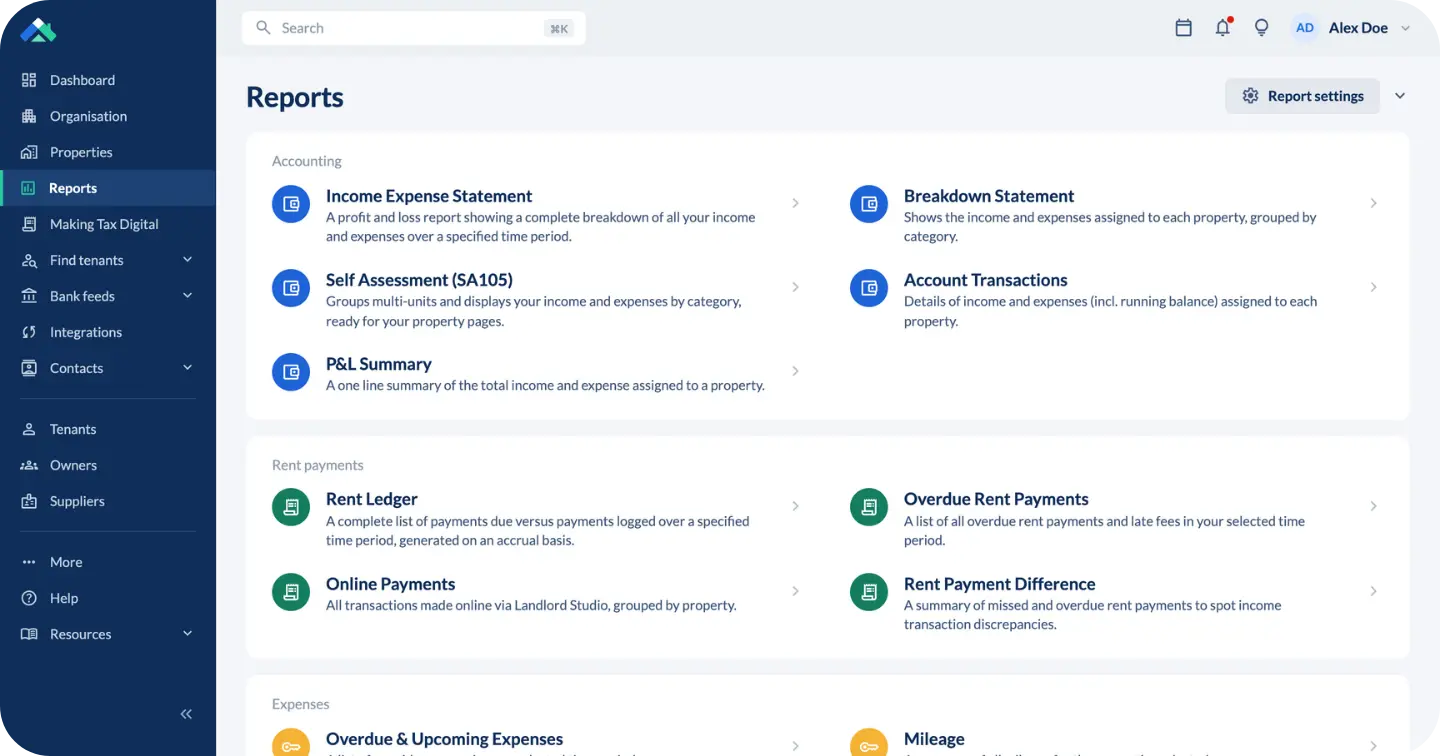The height and width of the screenshot is (756, 1440).
Task: Click chevron on Breakdown Statement row
Action: [x=1374, y=203]
